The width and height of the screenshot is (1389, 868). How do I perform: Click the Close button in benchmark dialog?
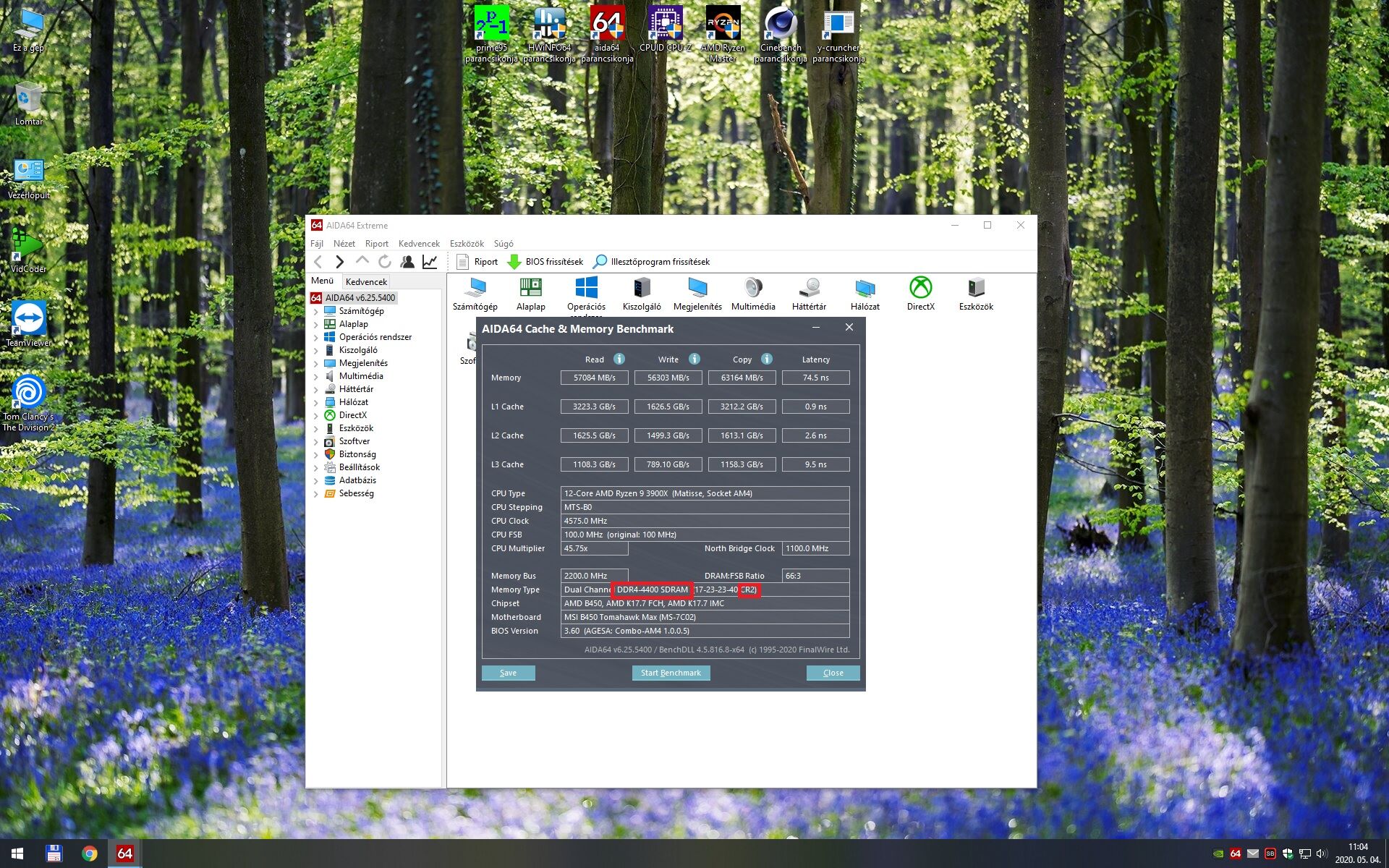click(x=833, y=673)
